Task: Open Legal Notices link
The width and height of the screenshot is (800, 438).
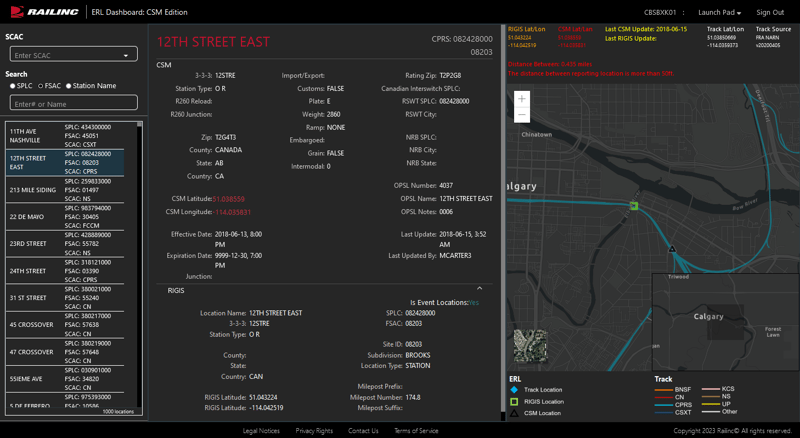Action: (x=261, y=431)
